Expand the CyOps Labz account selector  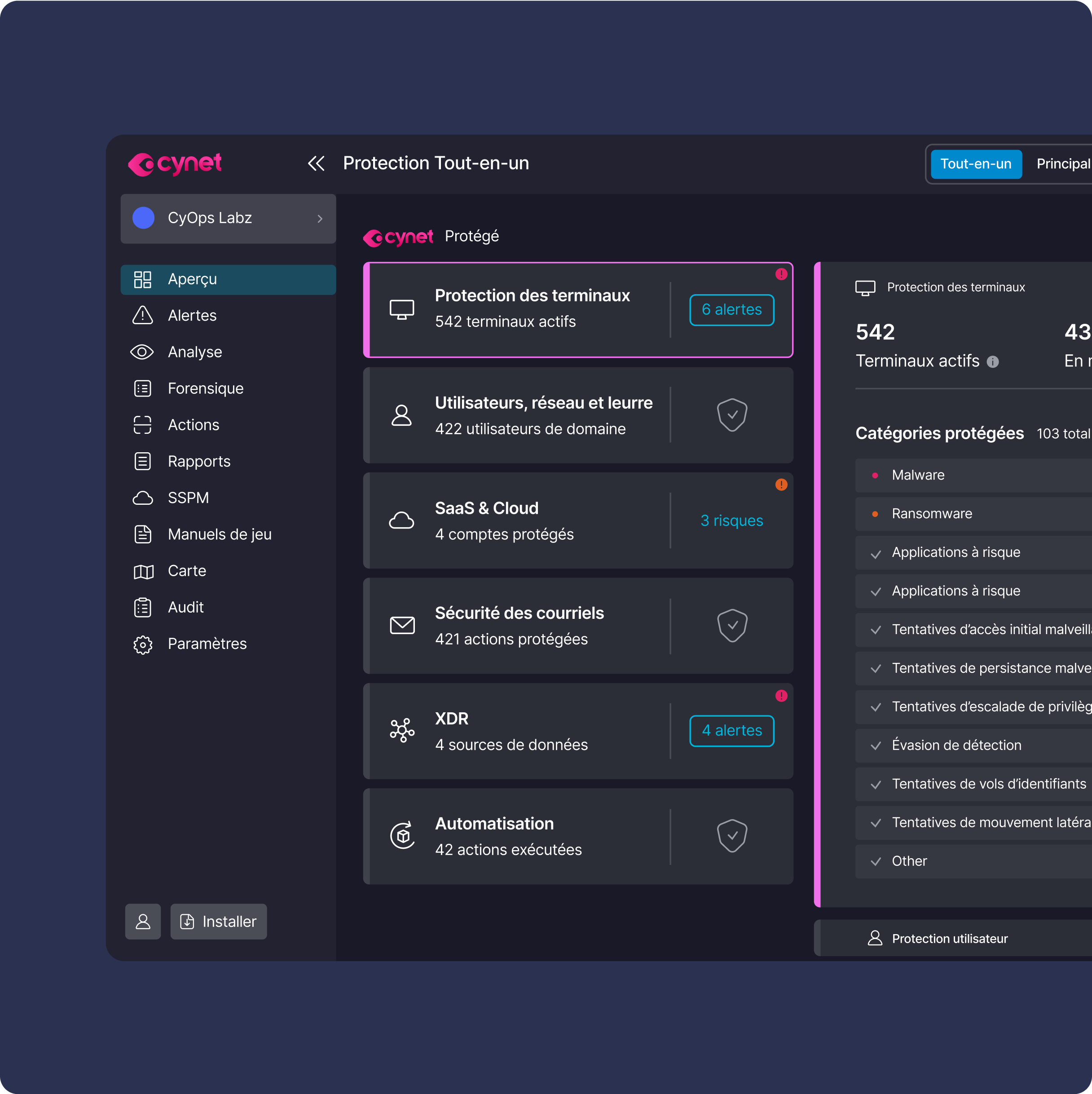[228, 219]
